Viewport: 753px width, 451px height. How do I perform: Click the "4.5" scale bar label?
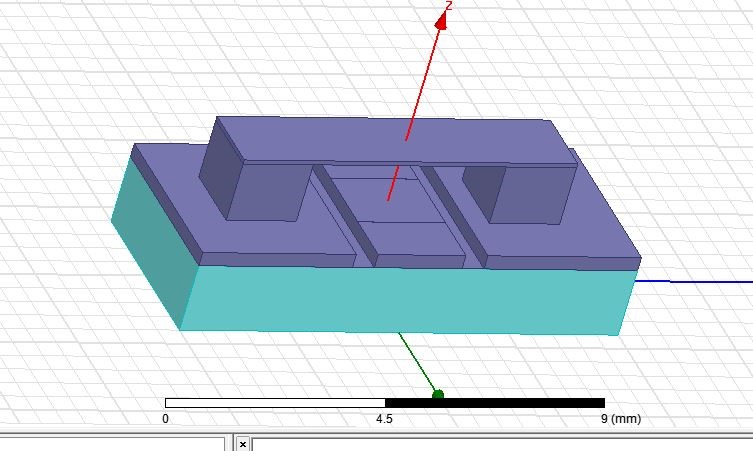(384, 419)
